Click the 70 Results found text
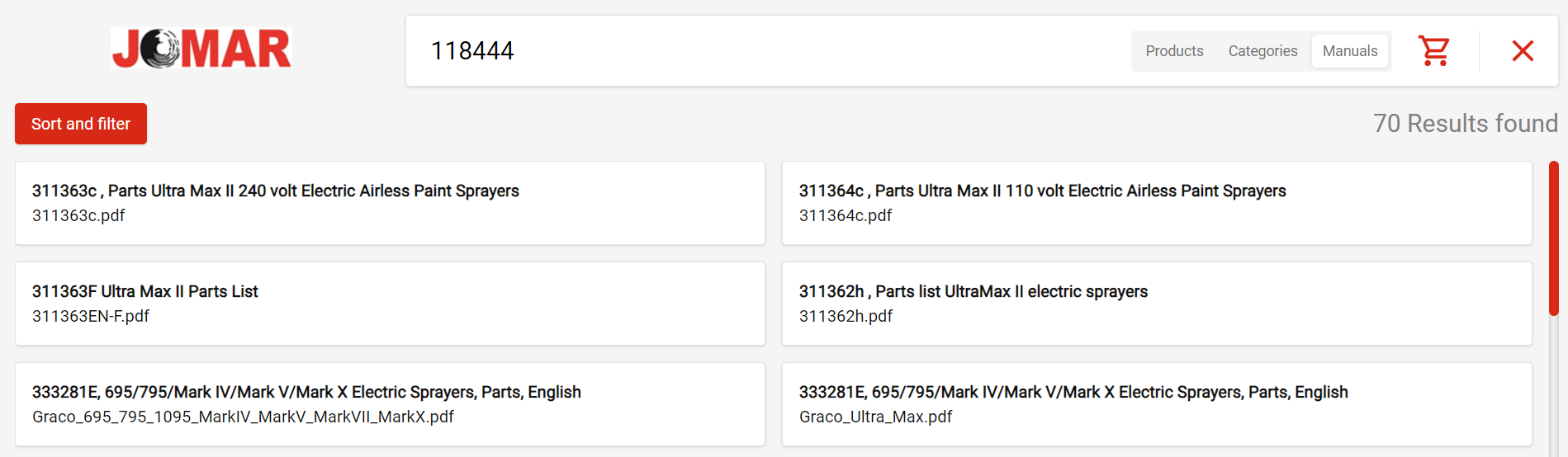The height and width of the screenshot is (457, 1568). coord(1465,124)
